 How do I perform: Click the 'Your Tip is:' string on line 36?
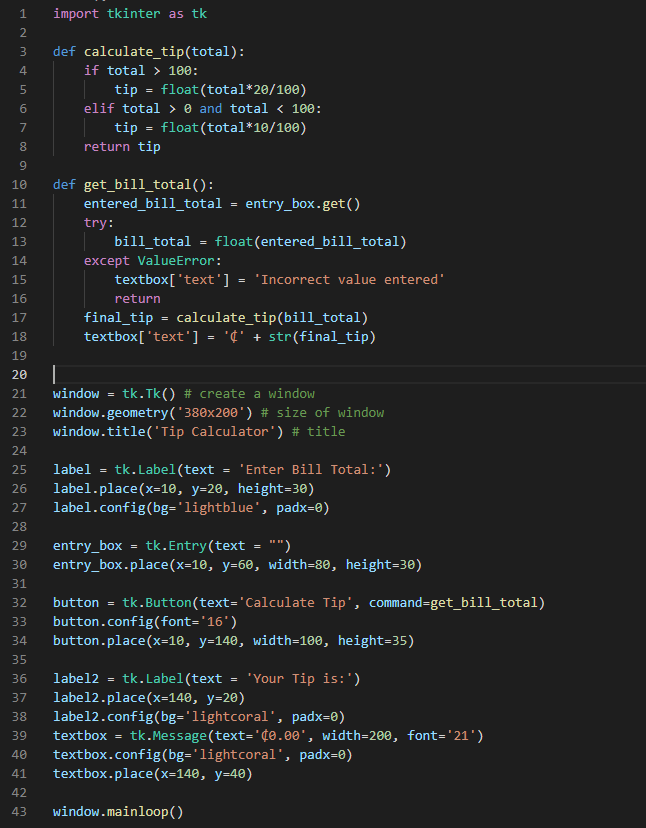(299, 679)
